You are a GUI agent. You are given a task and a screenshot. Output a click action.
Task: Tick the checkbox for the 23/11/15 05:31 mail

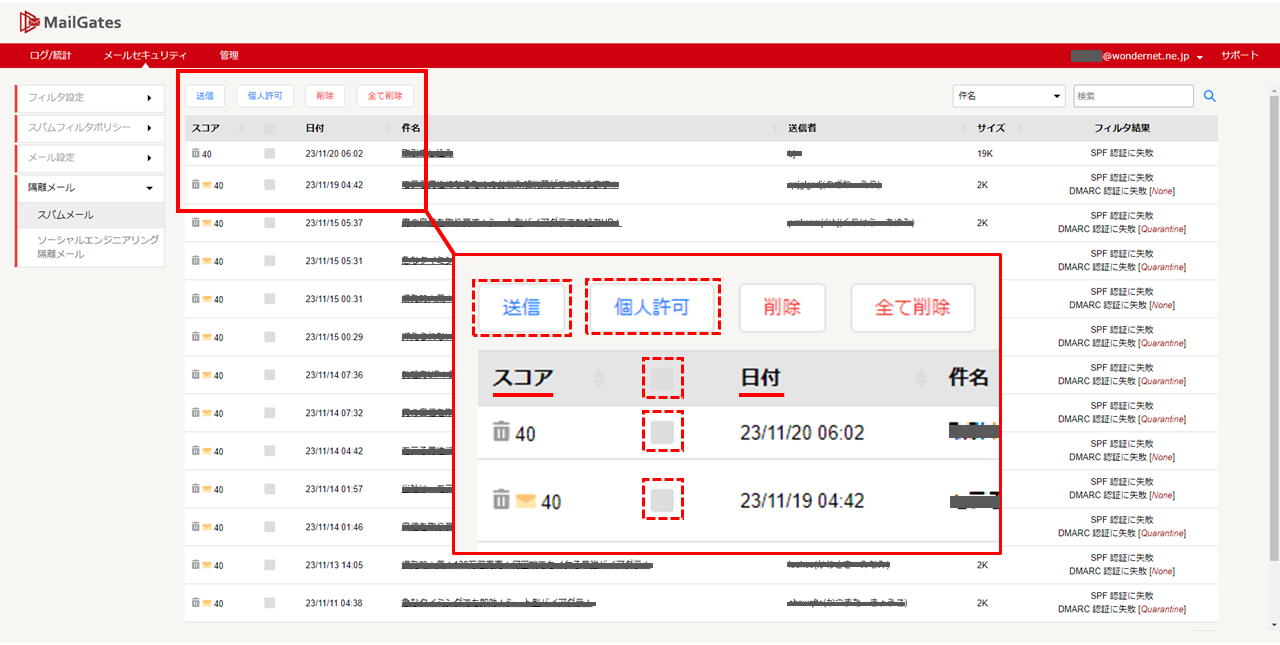(270, 261)
